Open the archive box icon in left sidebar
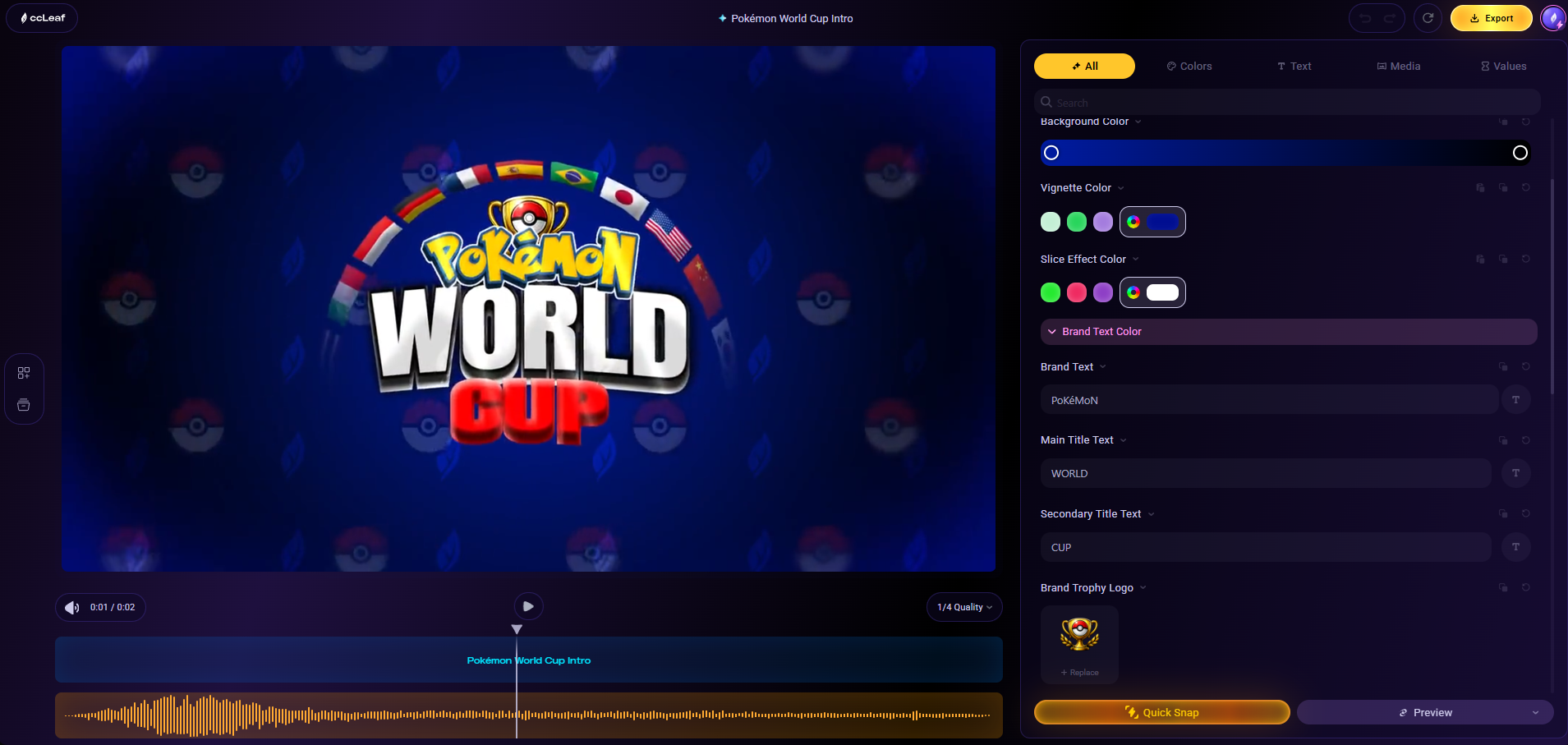 [24, 405]
